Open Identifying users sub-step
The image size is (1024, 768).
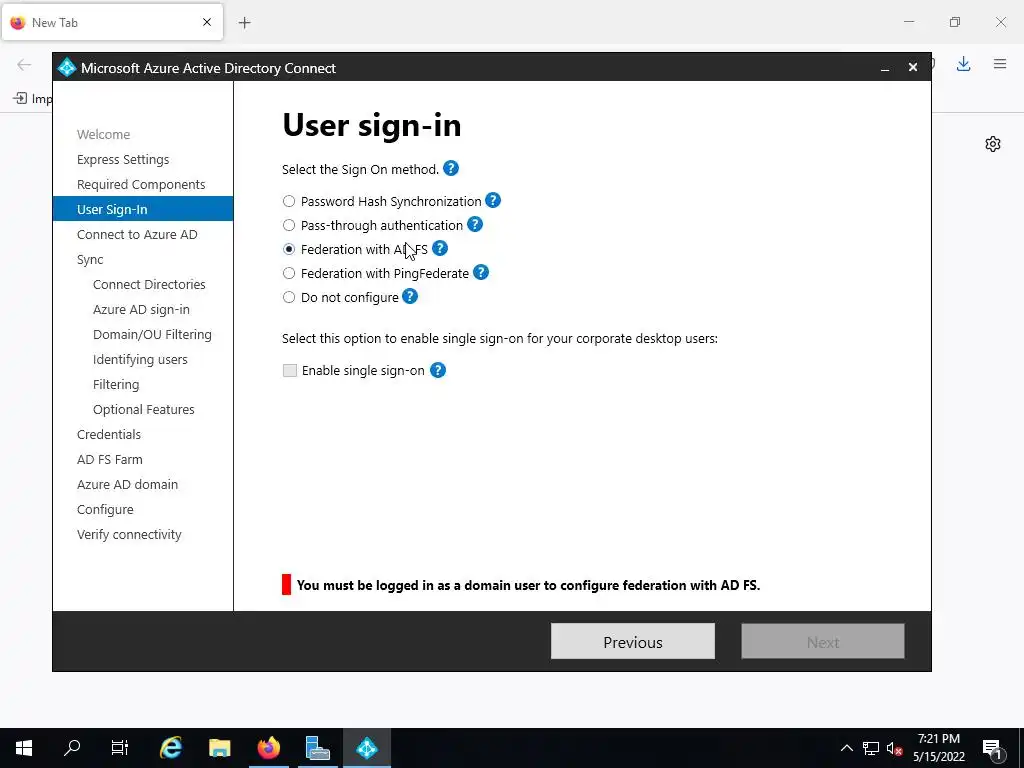(140, 359)
